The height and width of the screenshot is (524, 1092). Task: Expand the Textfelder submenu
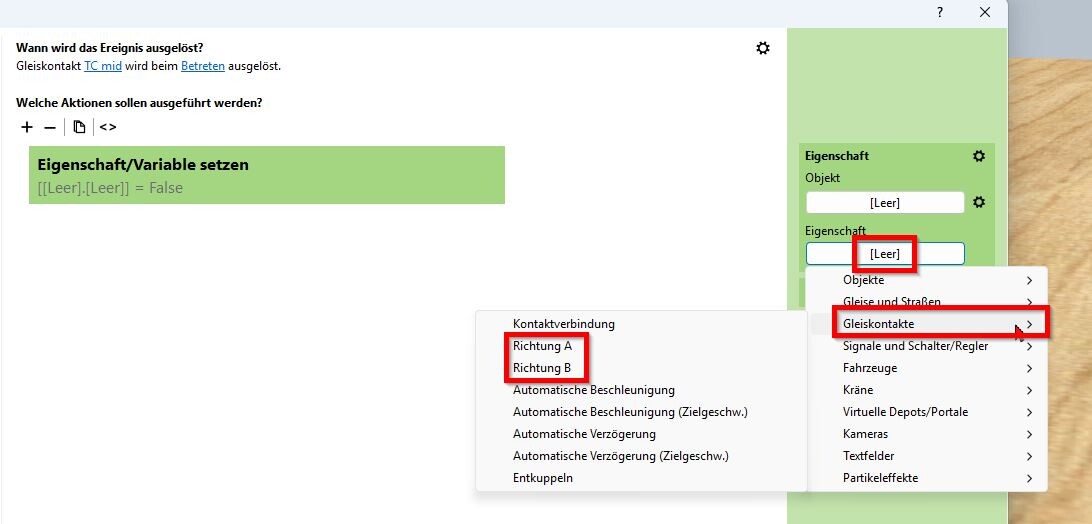coord(927,456)
